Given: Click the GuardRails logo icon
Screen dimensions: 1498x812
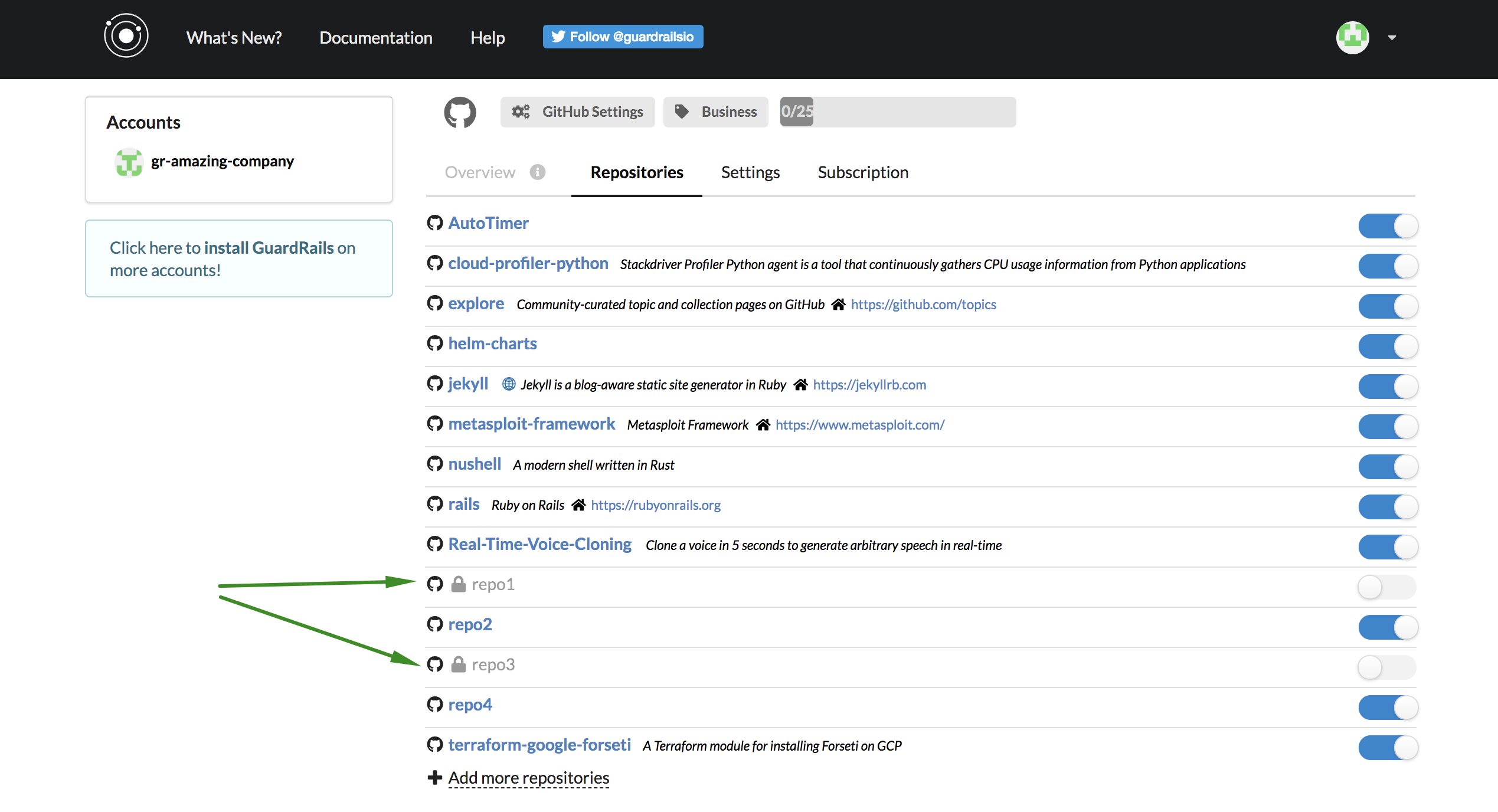Looking at the screenshot, I should (x=126, y=36).
